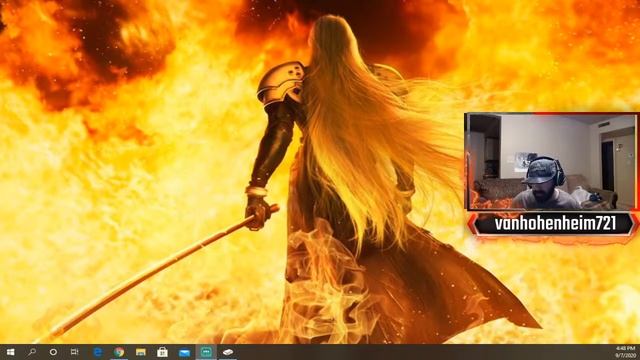
Task: Open the taskbar clock and date
Action: 626,352
